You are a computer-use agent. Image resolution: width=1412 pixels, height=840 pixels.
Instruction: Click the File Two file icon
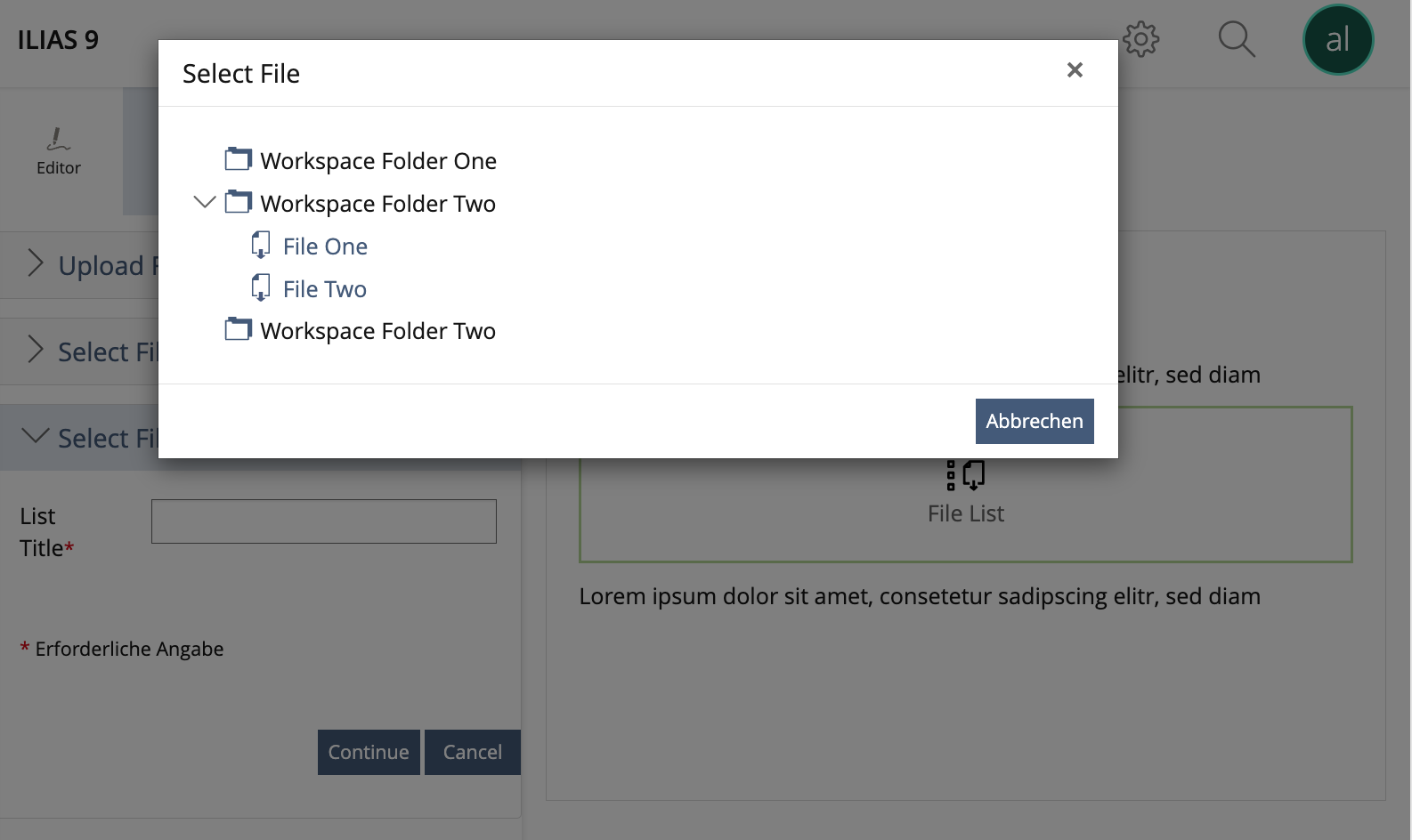261,287
